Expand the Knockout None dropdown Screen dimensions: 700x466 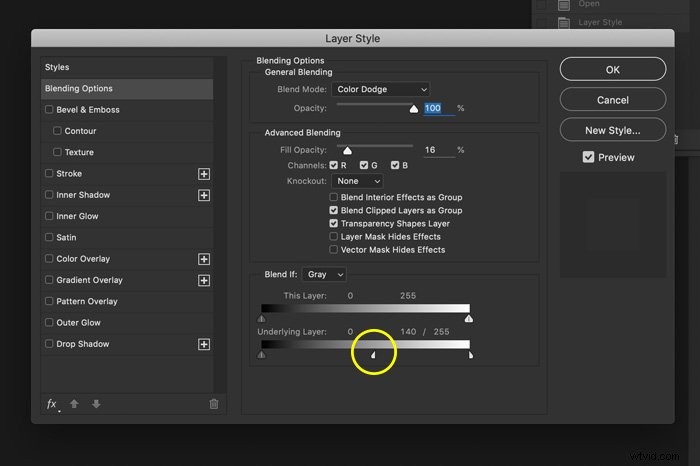click(x=357, y=181)
